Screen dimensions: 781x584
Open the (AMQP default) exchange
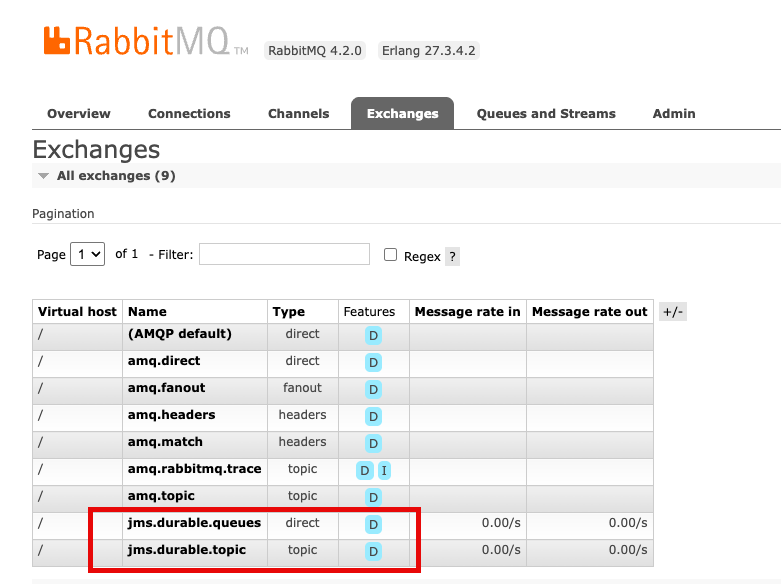coord(180,334)
